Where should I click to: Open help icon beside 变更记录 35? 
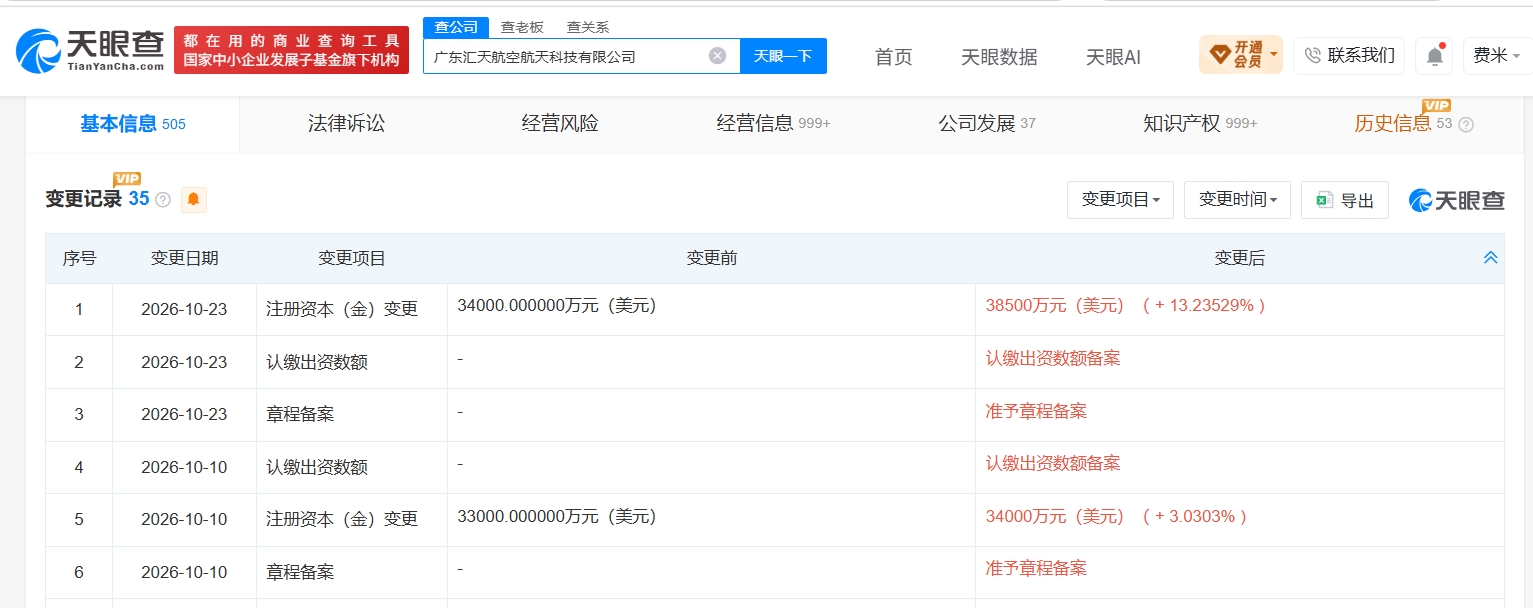(163, 200)
